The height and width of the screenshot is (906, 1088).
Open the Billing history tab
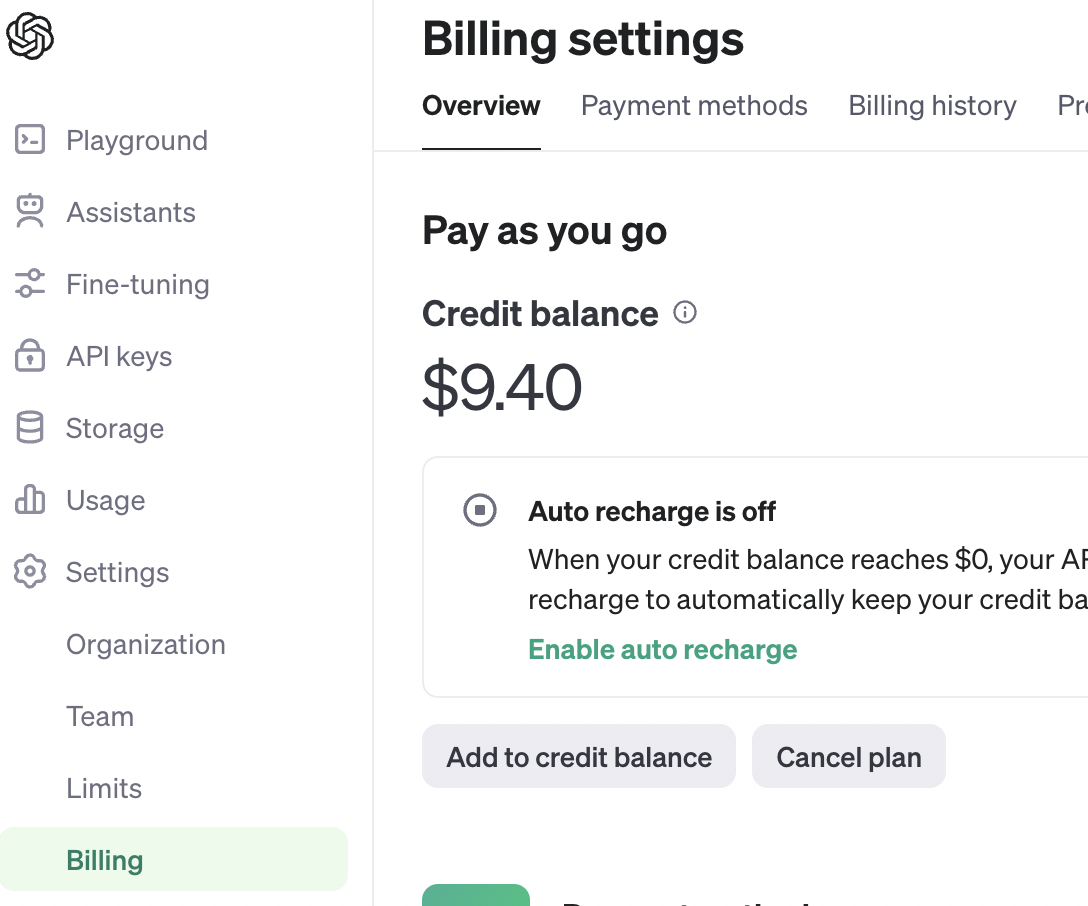coord(932,106)
